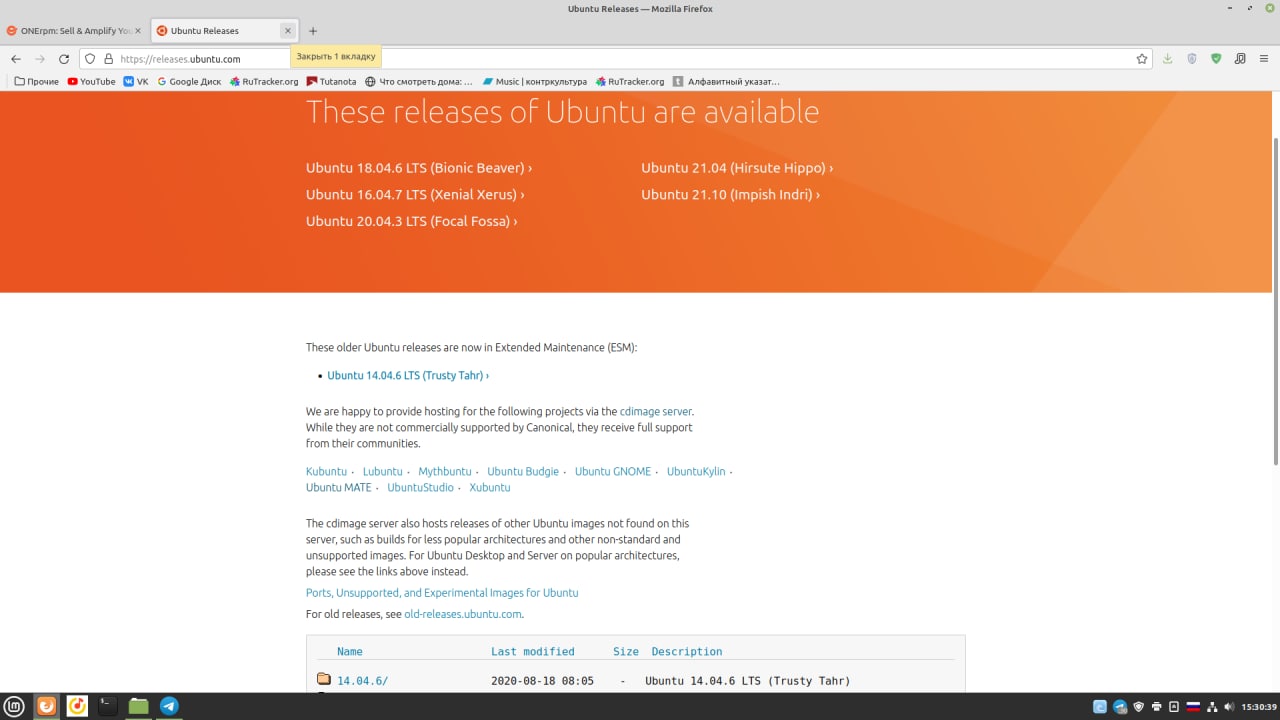
Task: Open the Ubuntu MATE link
Action: click(x=339, y=488)
